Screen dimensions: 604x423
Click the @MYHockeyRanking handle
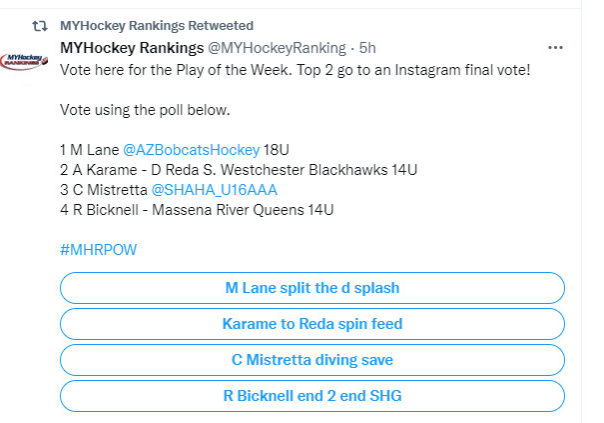[x=277, y=48]
